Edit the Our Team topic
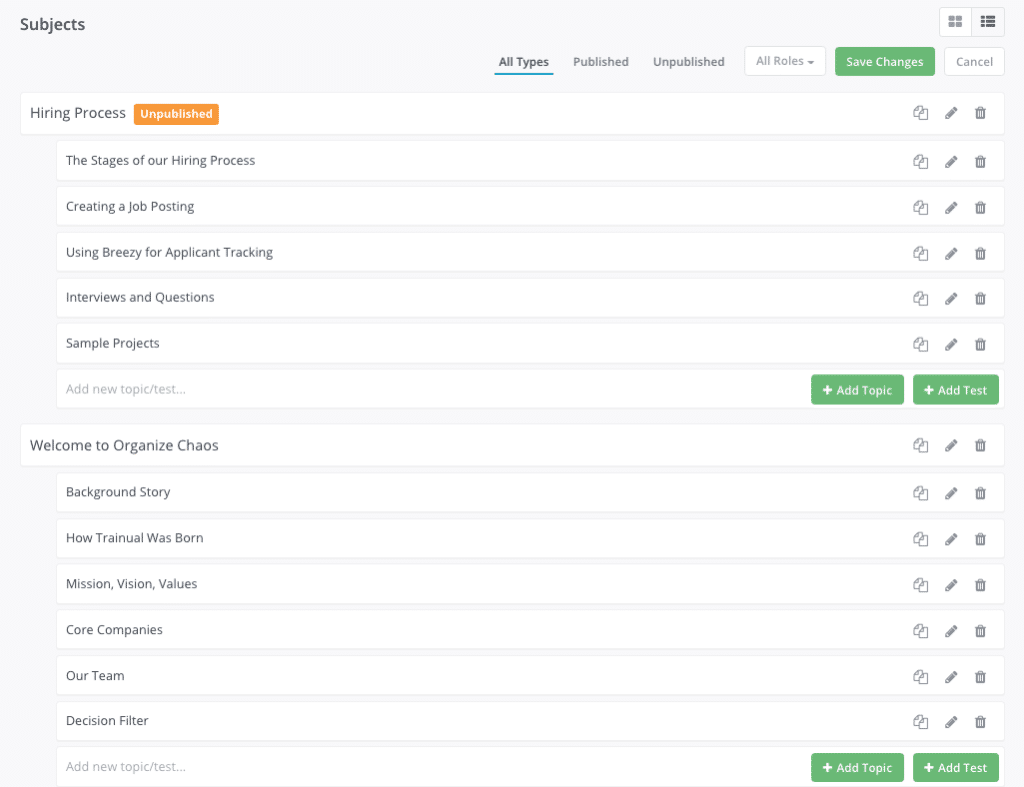Screen dimensions: 1024x787 [950, 676]
